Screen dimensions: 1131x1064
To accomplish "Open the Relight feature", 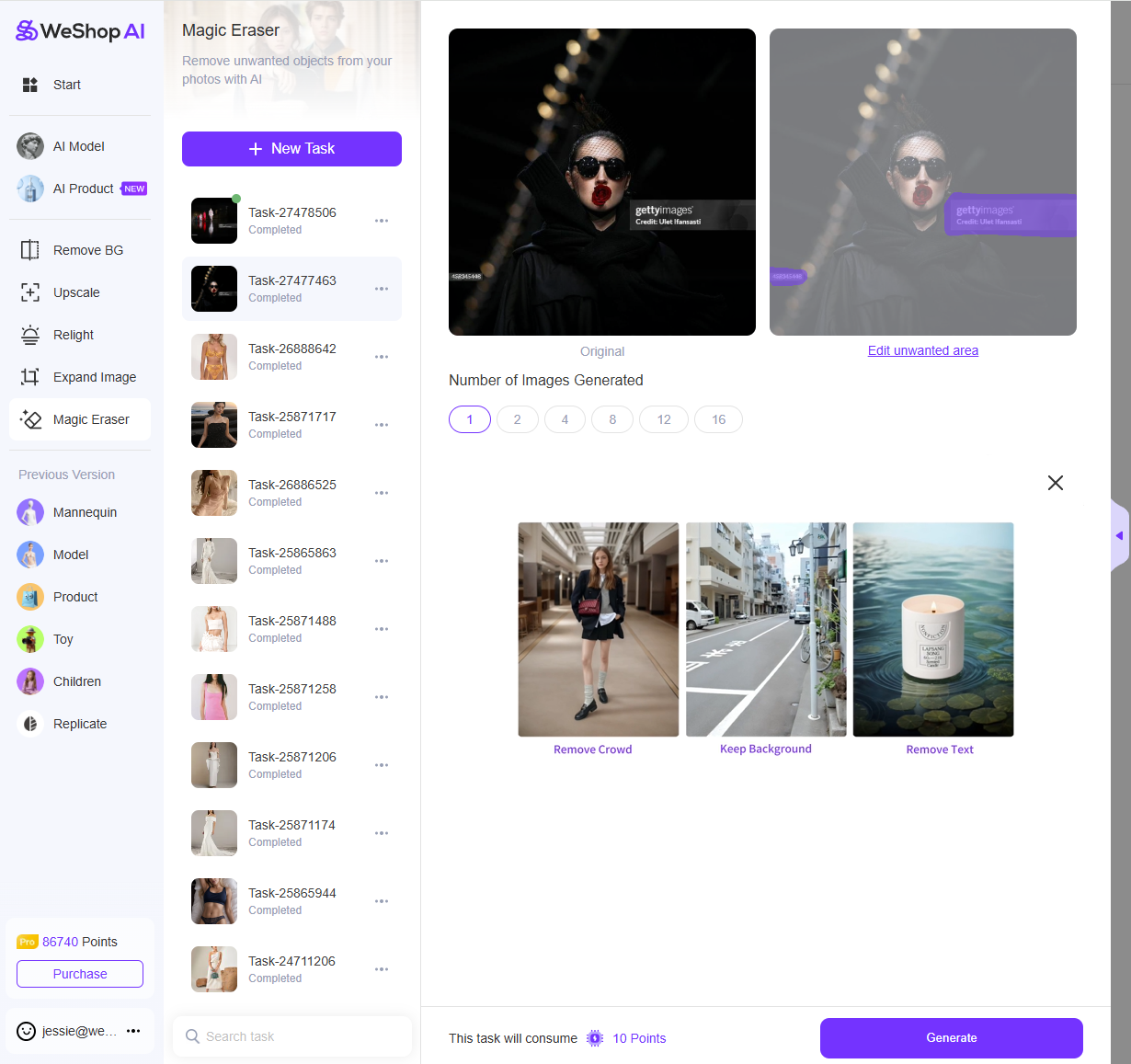I will point(73,334).
